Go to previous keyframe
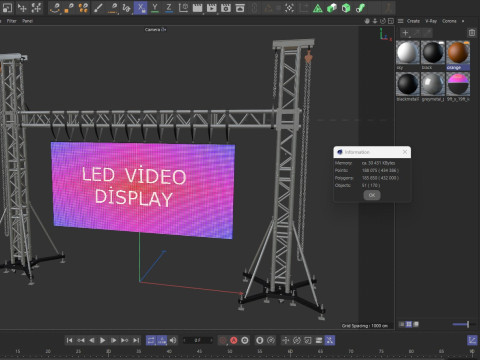 click(x=81, y=340)
